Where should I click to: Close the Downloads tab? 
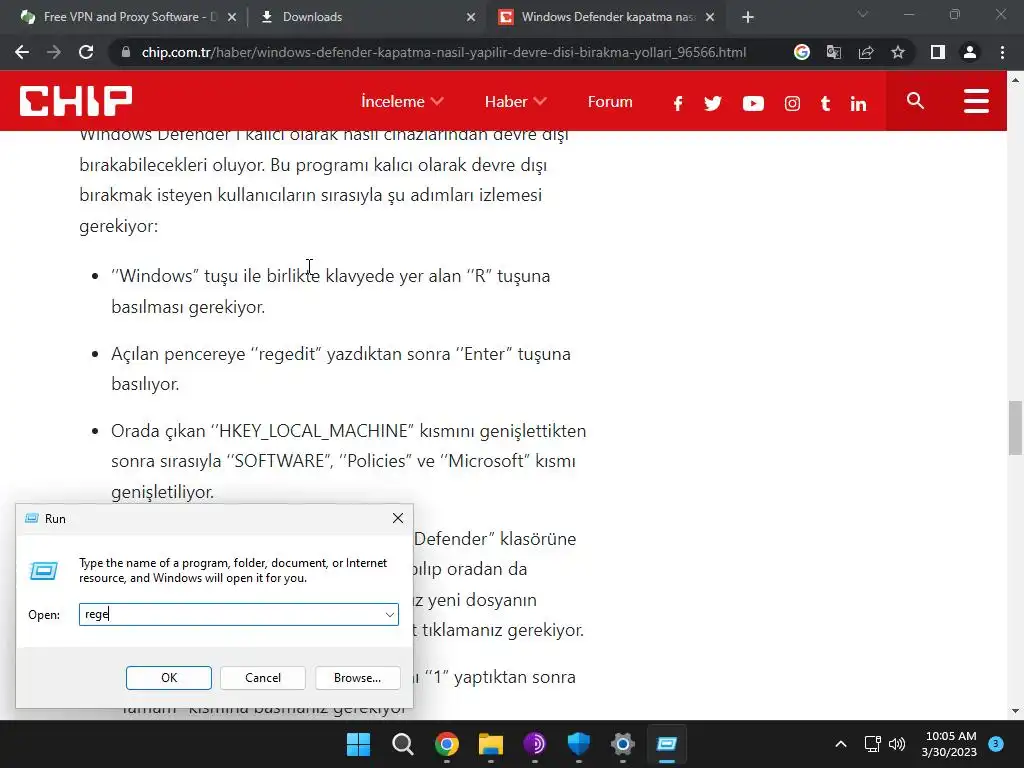[x=471, y=17]
